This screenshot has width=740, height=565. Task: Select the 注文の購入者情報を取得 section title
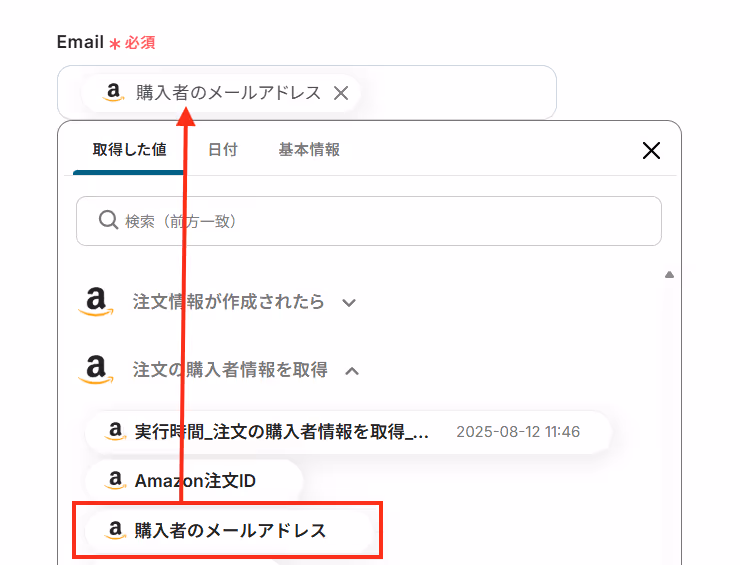pos(230,370)
